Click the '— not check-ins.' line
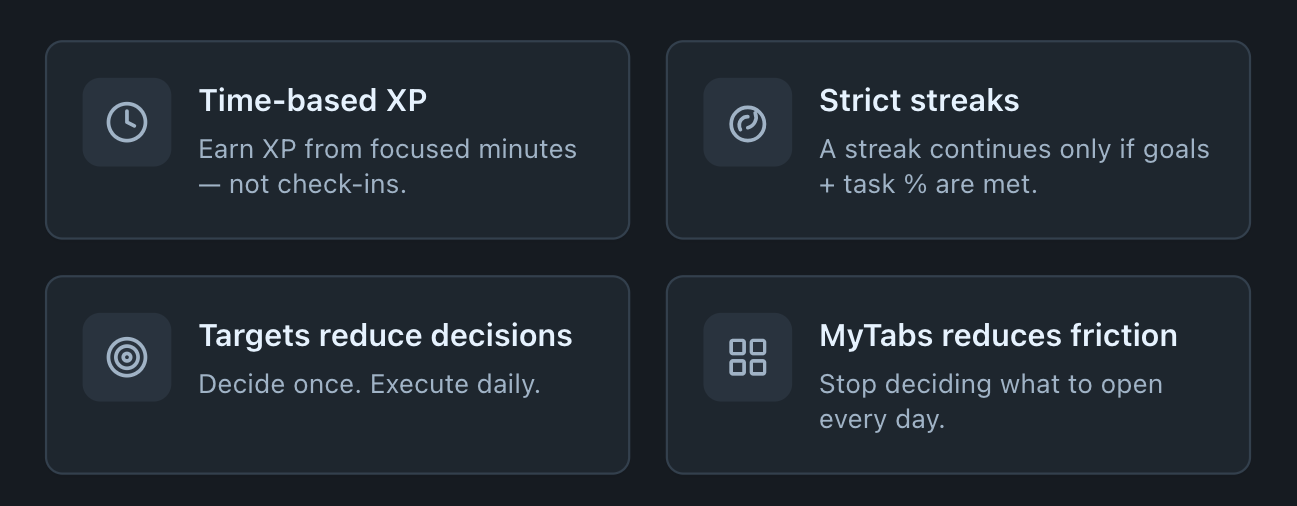 point(302,184)
